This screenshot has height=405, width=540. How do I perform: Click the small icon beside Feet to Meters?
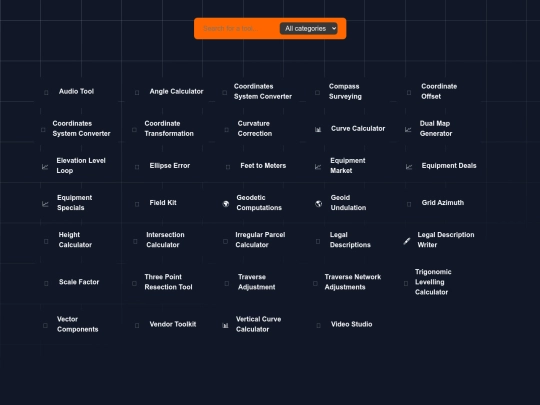pos(228,167)
